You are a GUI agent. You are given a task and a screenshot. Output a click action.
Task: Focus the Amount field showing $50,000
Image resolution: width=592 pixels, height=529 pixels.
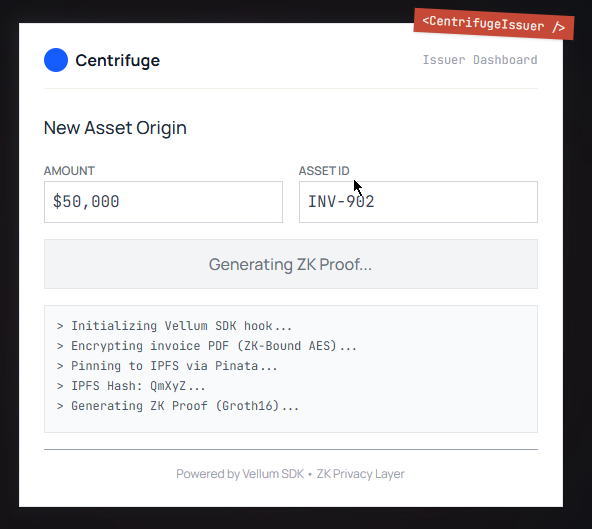point(163,202)
